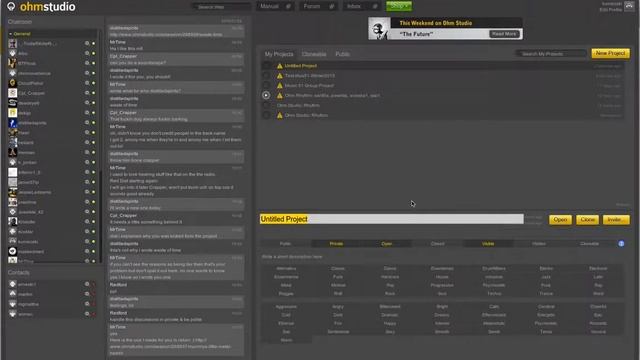Set project visibility to Hidden

coord(538,244)
